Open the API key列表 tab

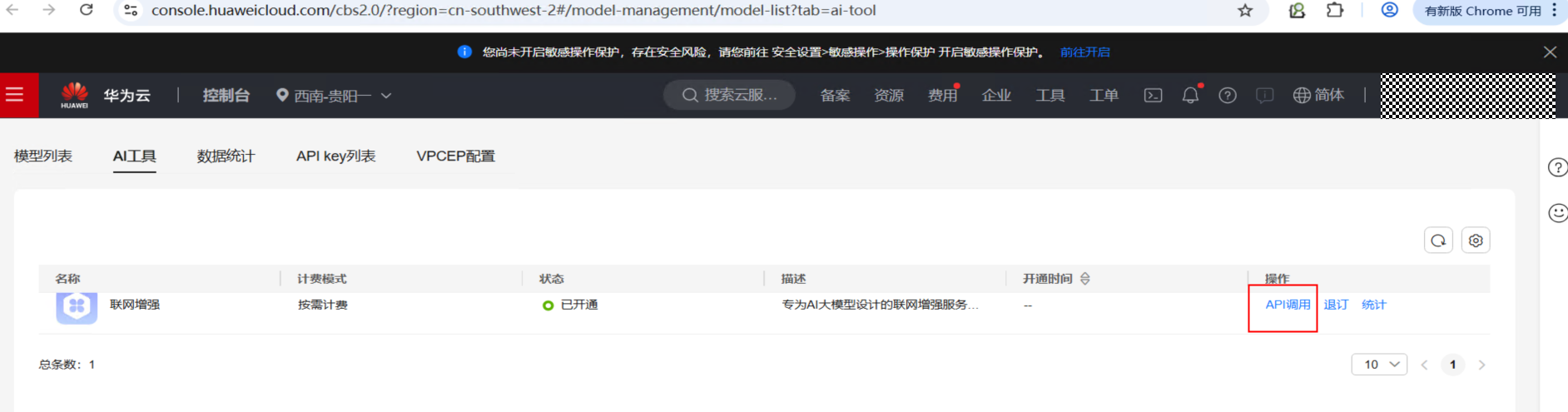click(335, 156)
